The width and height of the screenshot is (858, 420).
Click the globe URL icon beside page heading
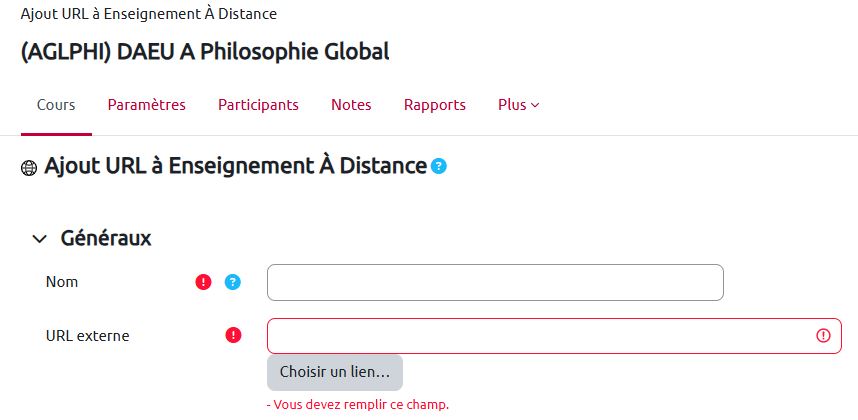(x=28, y=168)
